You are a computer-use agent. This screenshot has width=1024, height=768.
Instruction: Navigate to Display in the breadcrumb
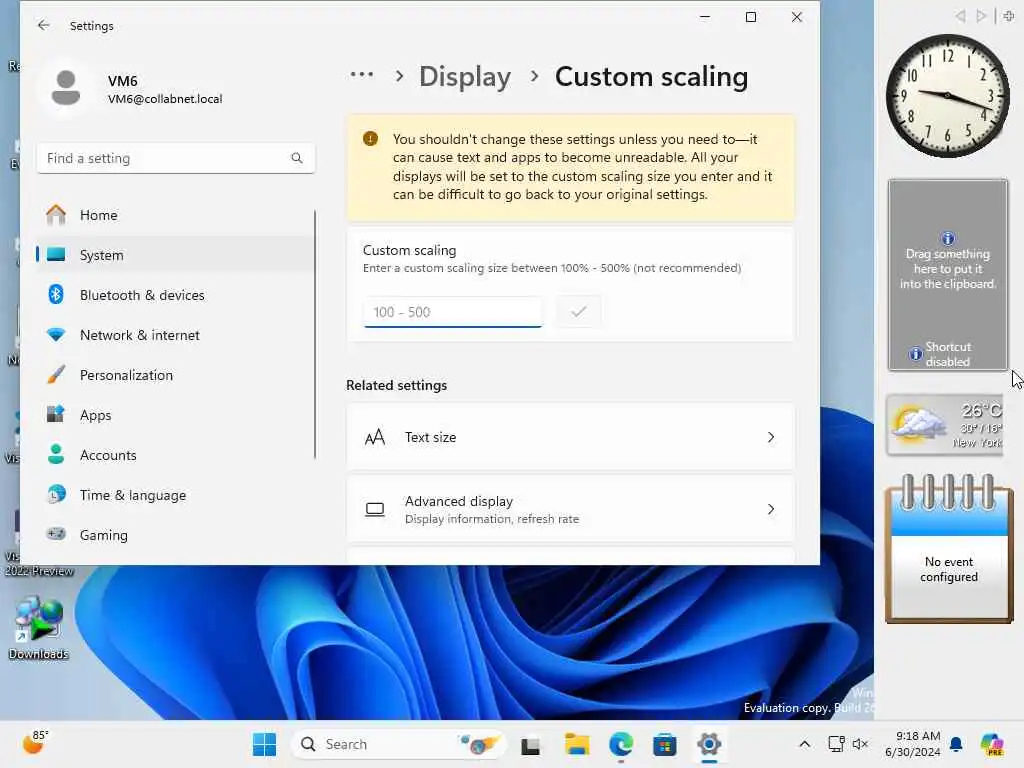coord(465,76)
